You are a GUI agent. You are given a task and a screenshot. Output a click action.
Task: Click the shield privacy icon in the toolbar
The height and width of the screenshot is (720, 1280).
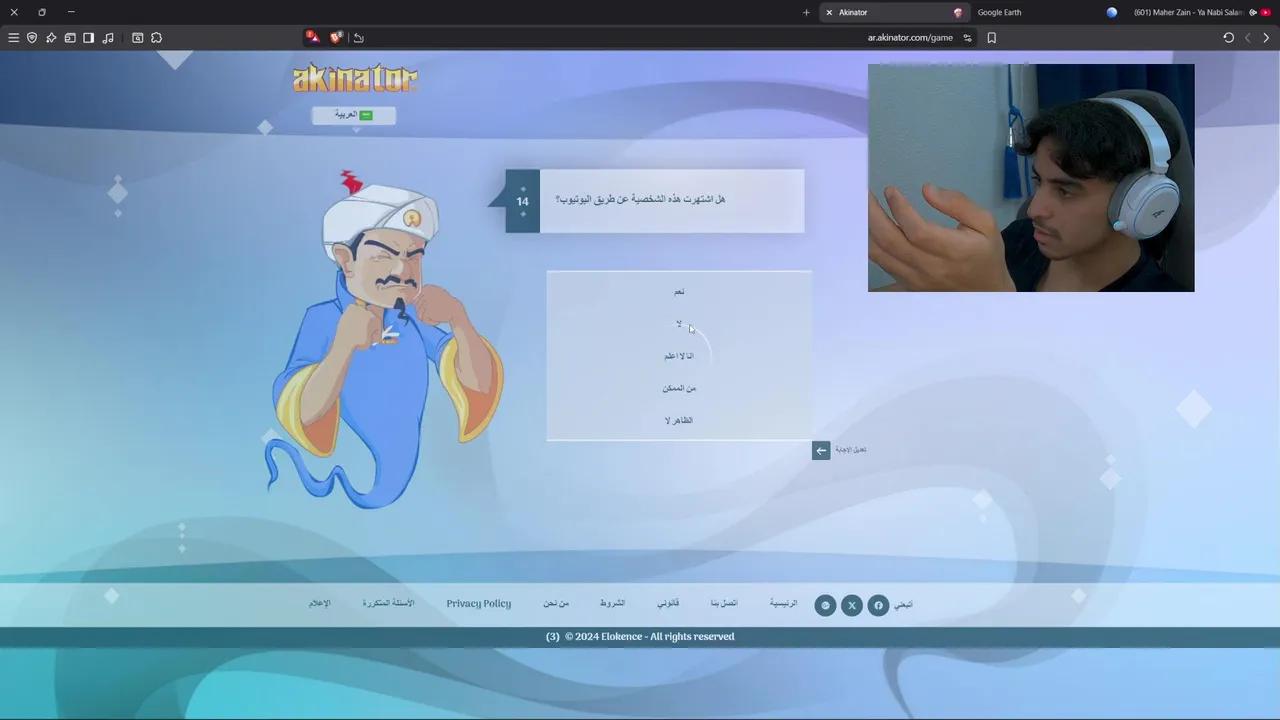point(32,38)
